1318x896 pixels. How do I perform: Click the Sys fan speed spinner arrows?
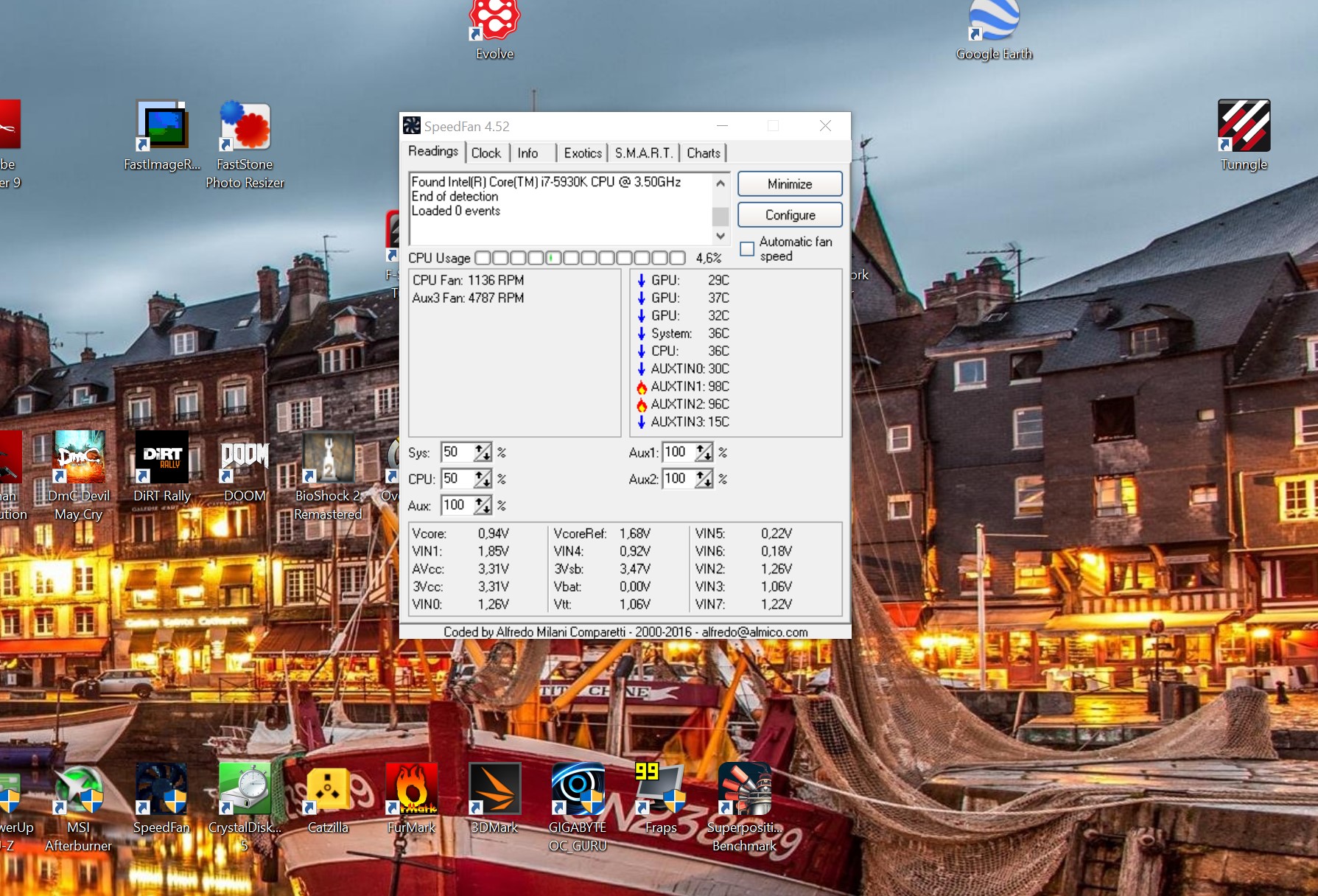coord(483,452)
